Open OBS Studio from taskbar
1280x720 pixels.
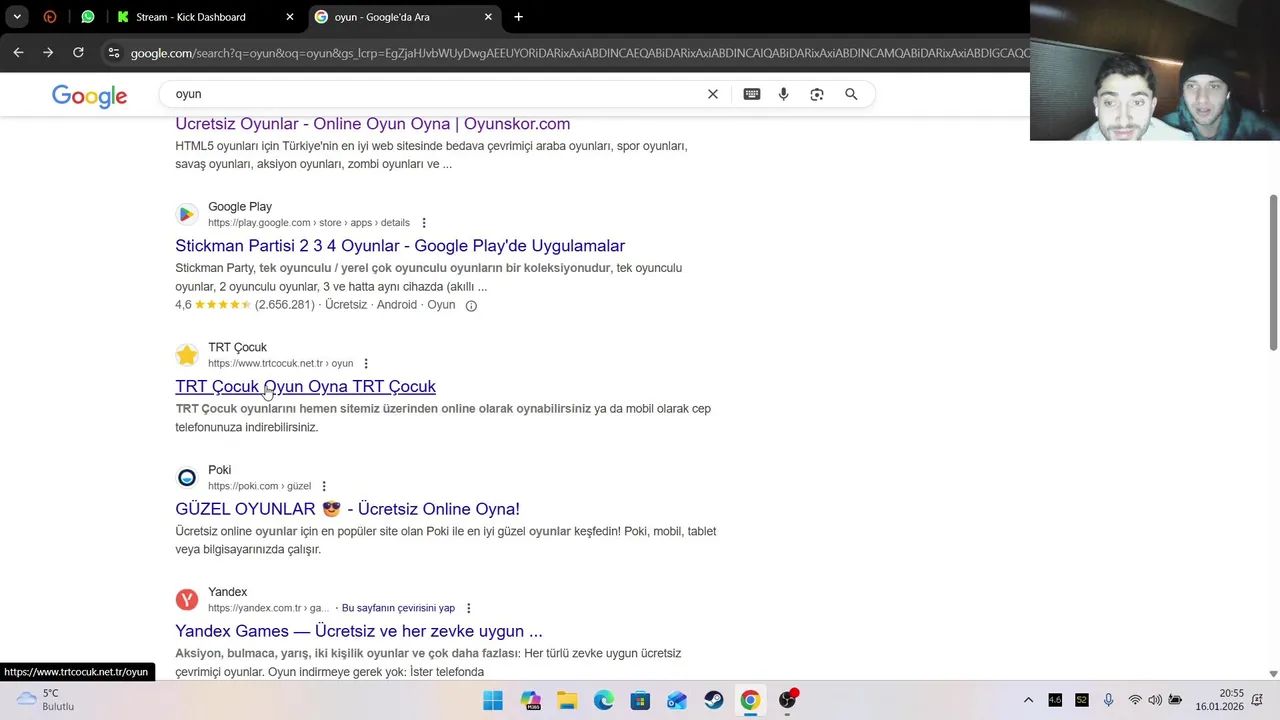(788, 701)
